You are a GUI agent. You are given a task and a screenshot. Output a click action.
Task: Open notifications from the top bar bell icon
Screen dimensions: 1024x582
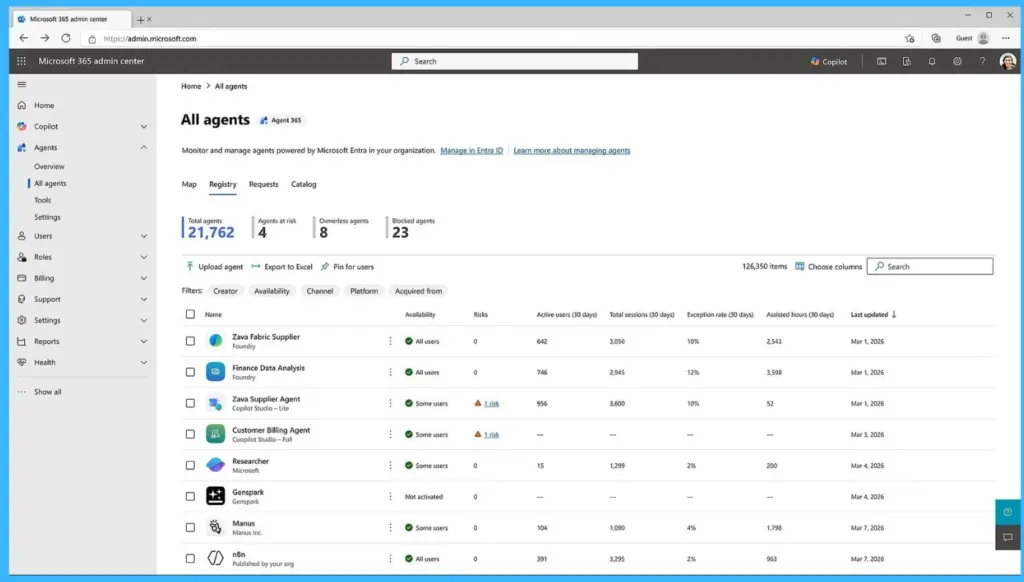[x=932, y=61]
